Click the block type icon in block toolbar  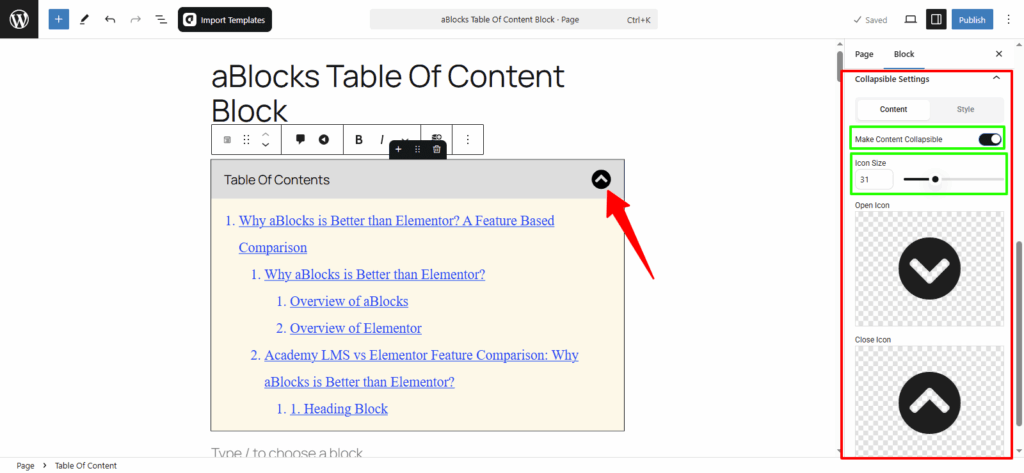pos(227,140)
